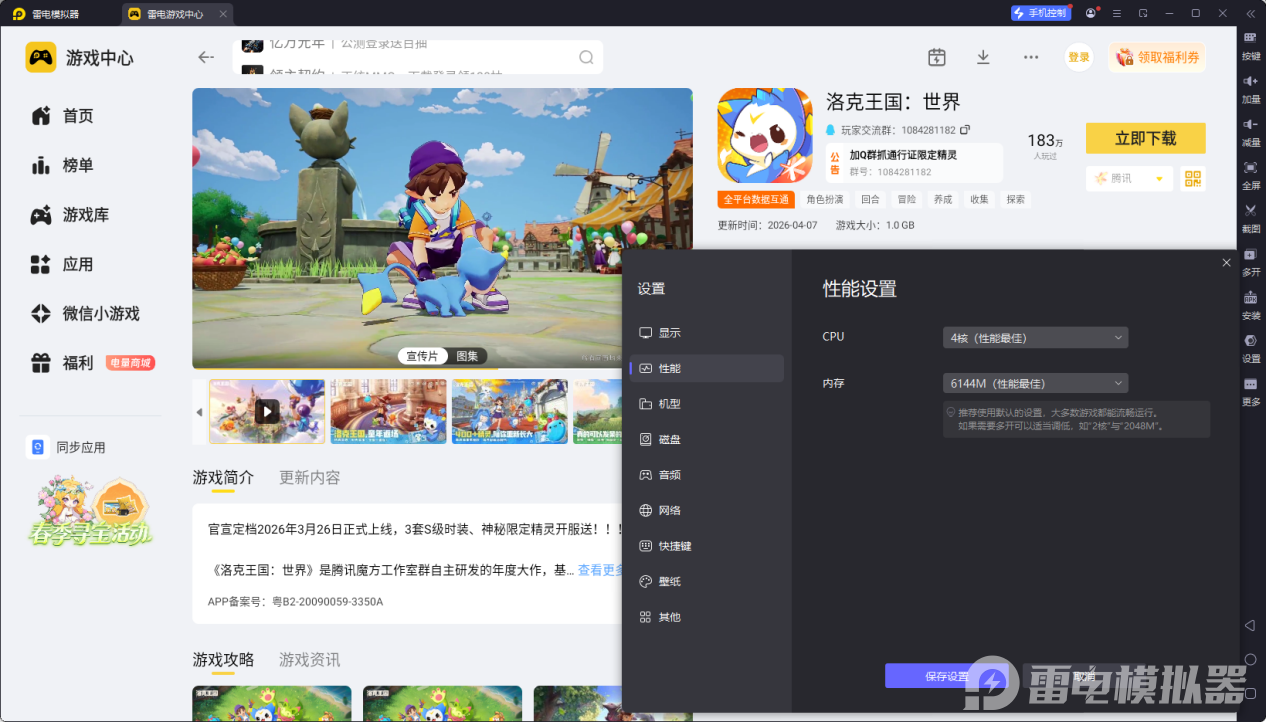Expand the CPU cores dropdown
The image size is (1266, 722).
point(1035,338)
